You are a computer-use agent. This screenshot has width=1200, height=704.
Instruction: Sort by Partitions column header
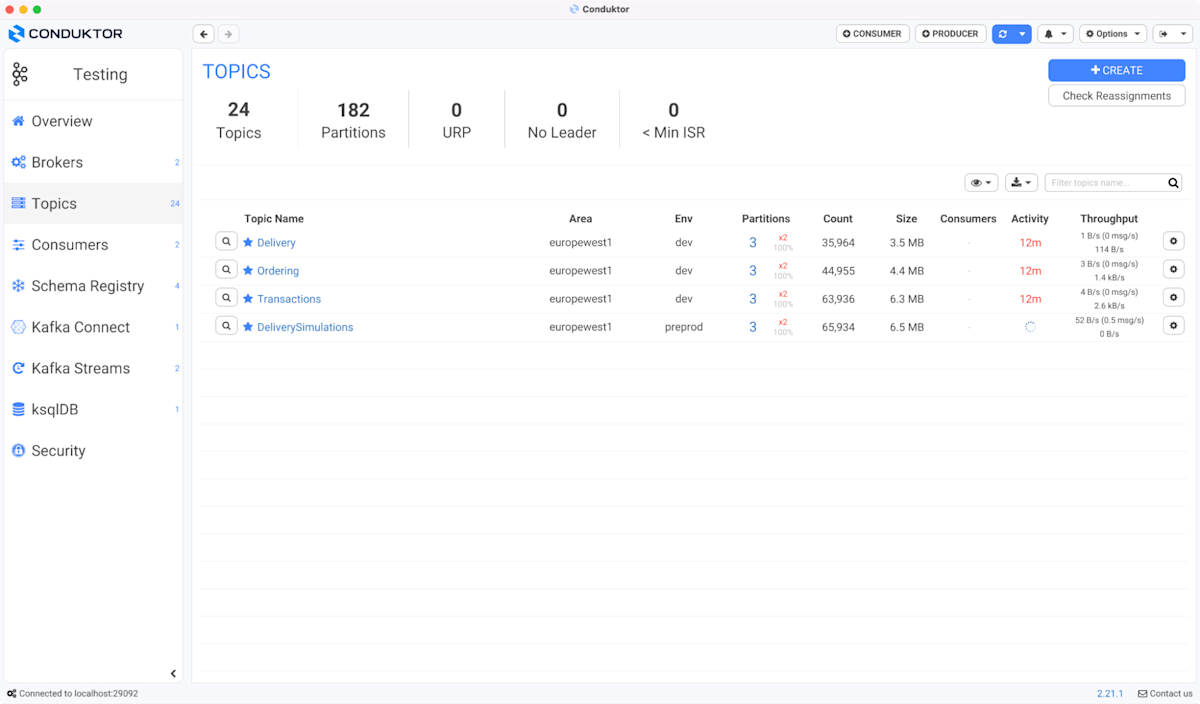point(766,219)
